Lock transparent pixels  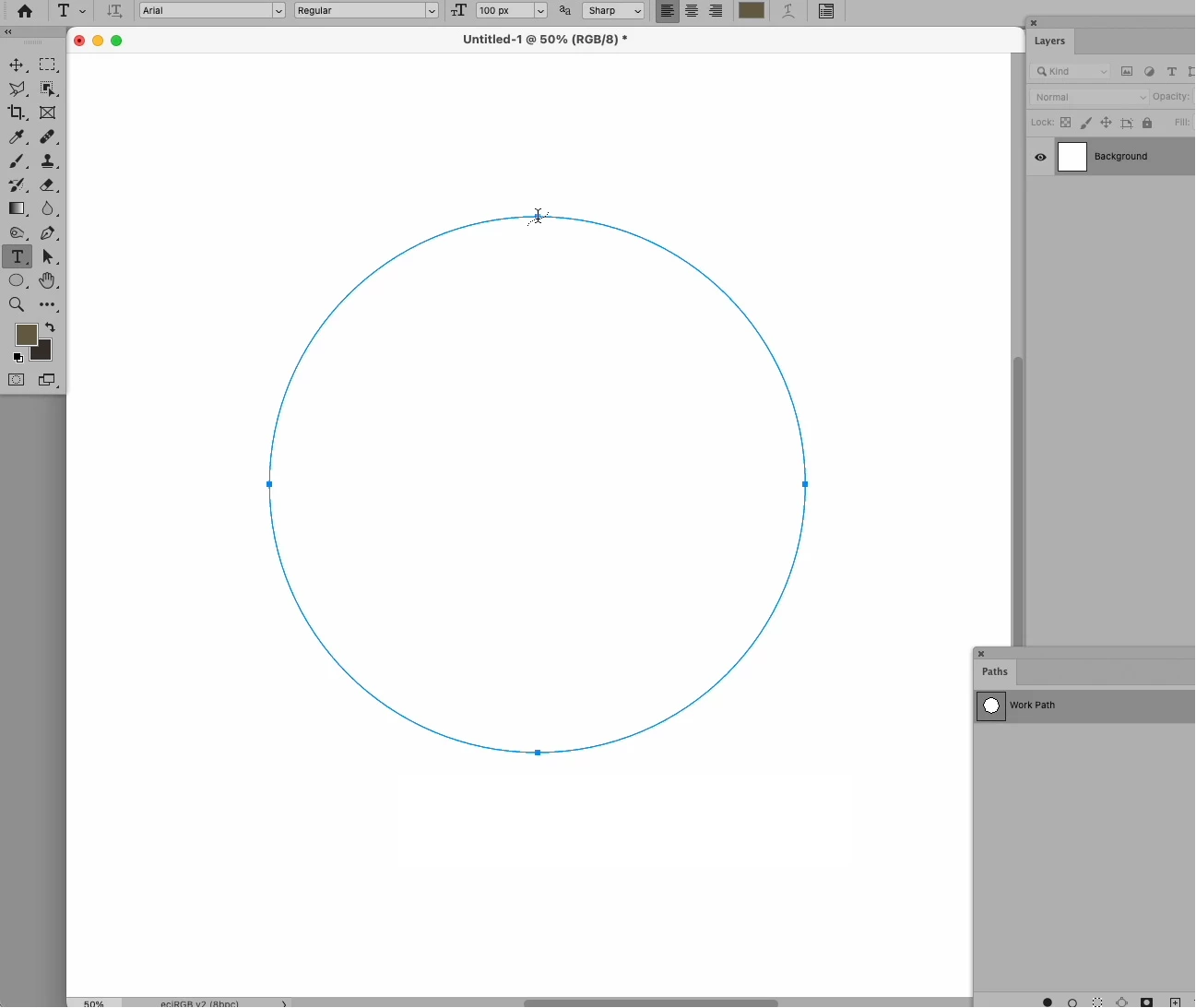(1066, 124)
